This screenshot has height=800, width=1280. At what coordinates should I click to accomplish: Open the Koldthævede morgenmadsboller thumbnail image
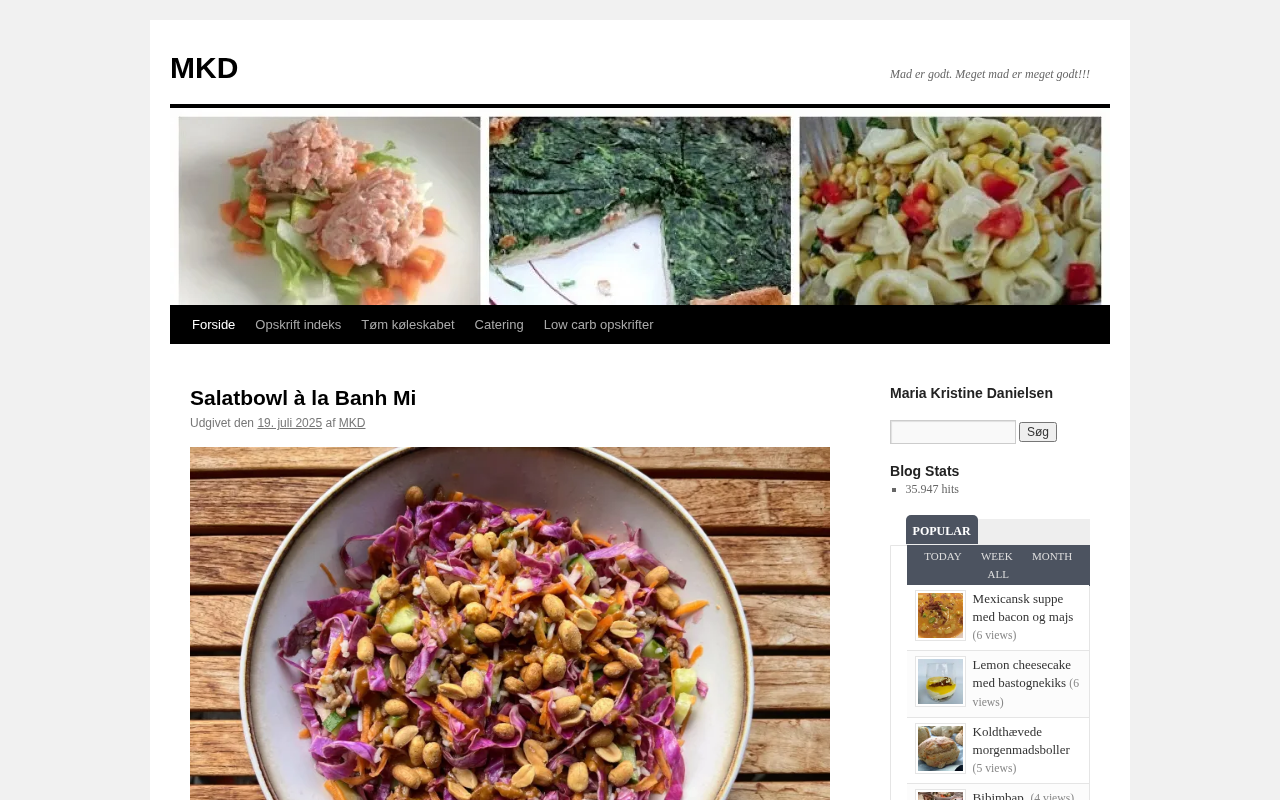[x=940, y=749]
